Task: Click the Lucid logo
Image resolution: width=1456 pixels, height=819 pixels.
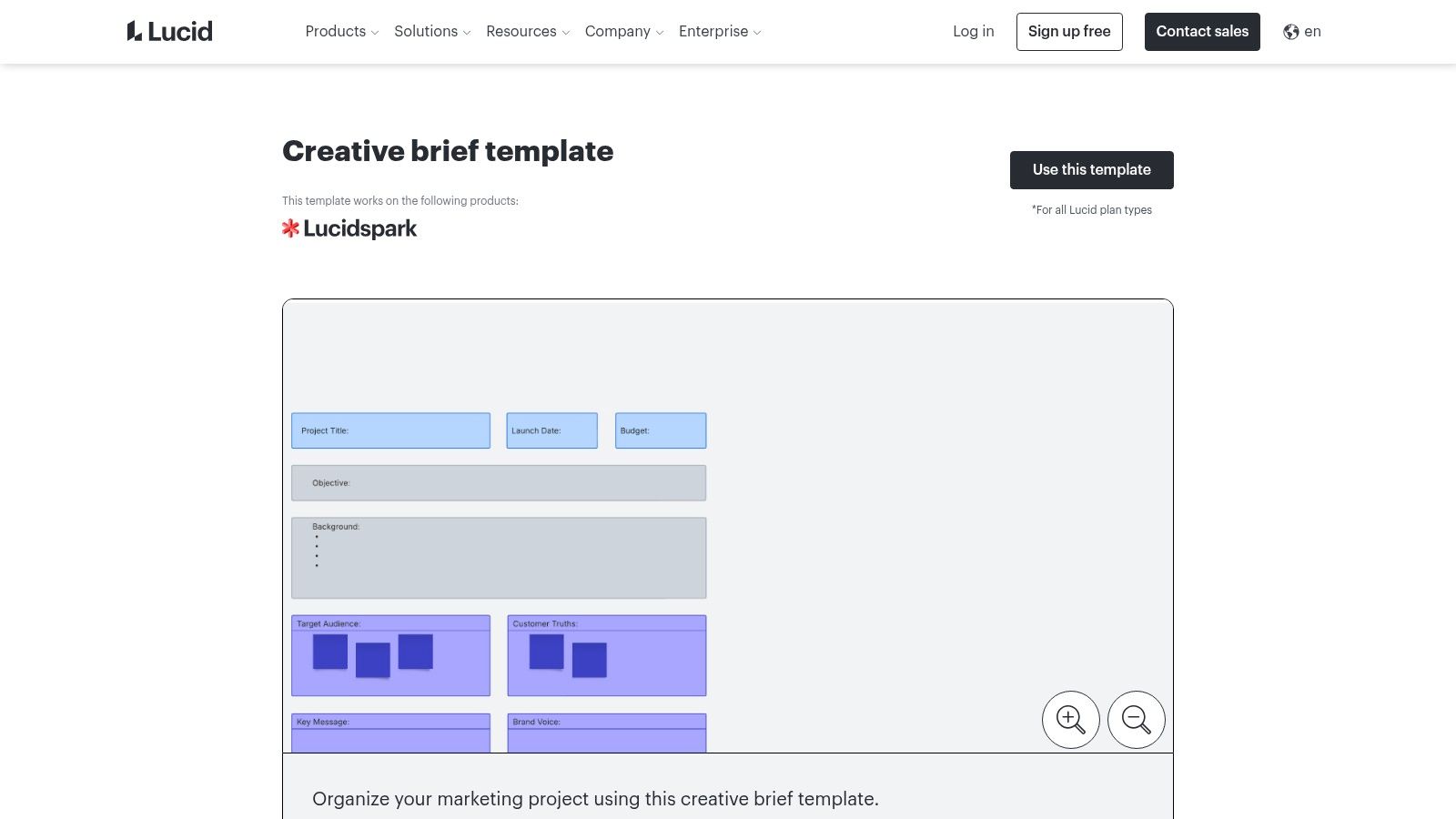Action: pos(169,30)
